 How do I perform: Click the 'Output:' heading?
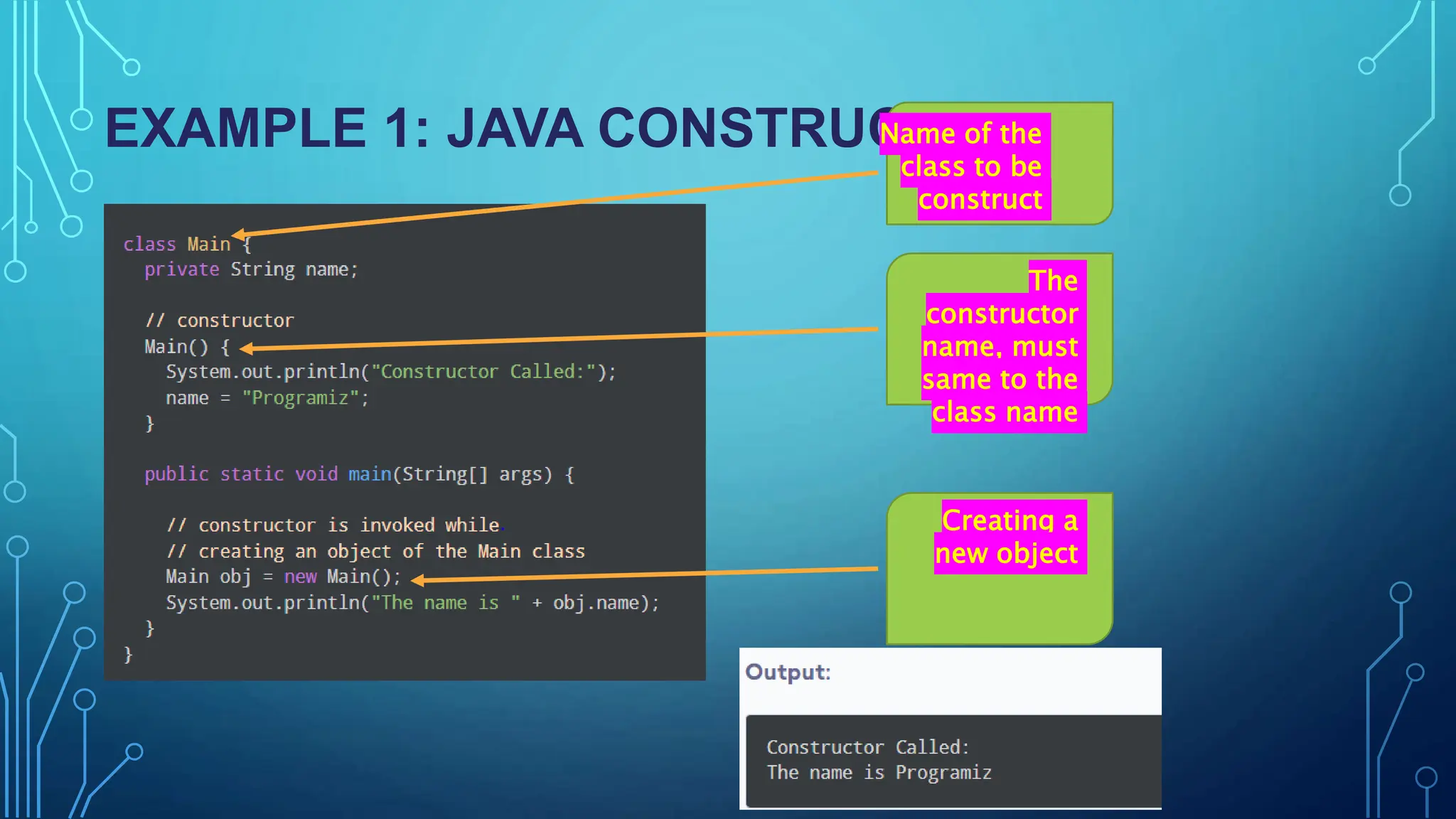(x=788, y=673)
